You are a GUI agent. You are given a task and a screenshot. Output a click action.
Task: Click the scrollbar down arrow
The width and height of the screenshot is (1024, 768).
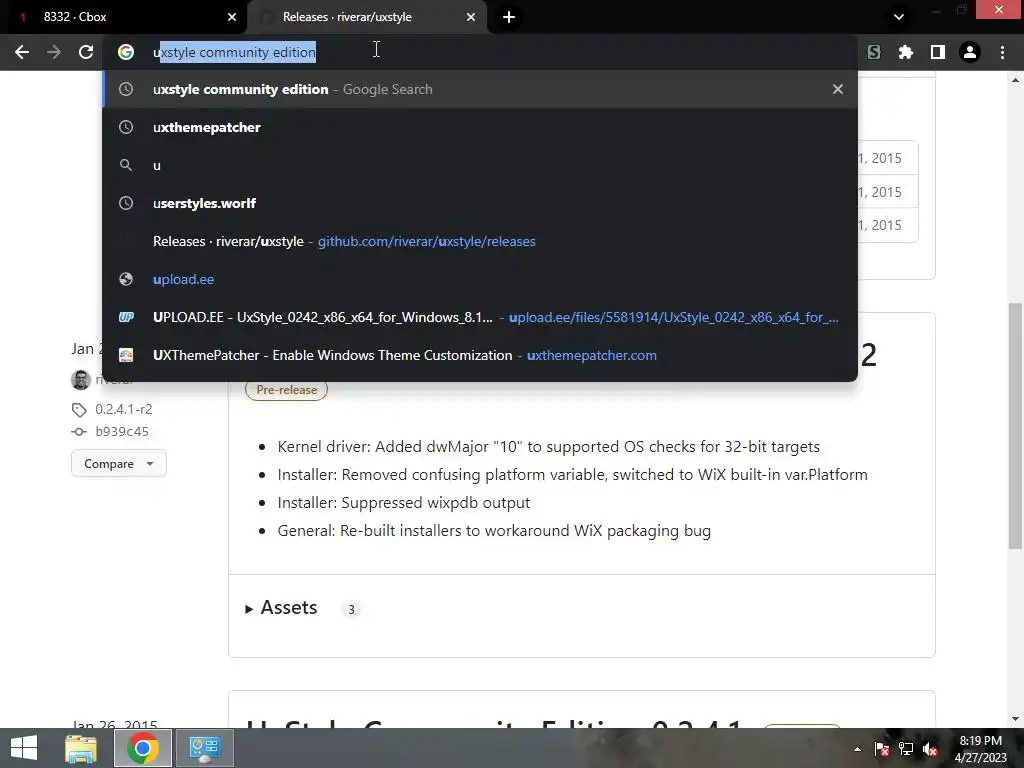(1015, 719)
